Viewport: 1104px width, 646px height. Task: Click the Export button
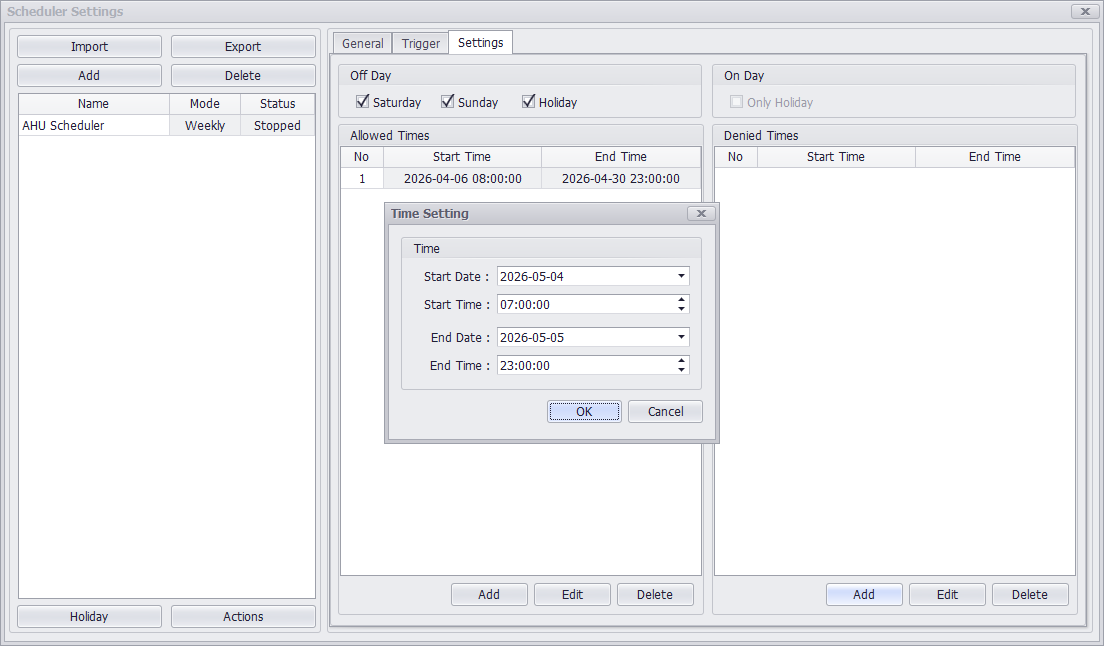click(243, 47)
